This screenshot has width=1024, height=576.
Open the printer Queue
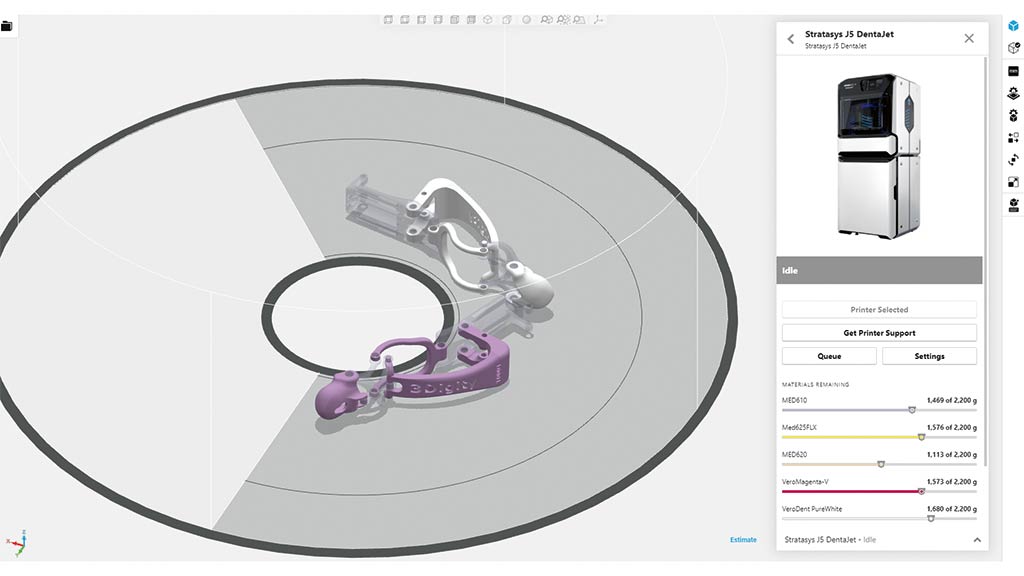click(x=829, y=356)
